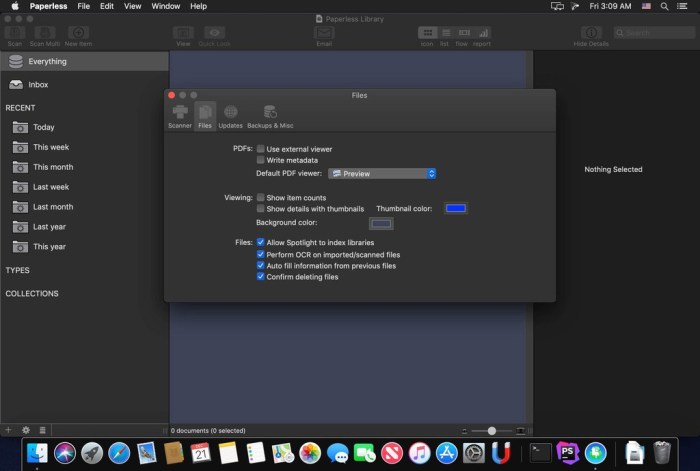Open Finder from the dock

[38, 453]
